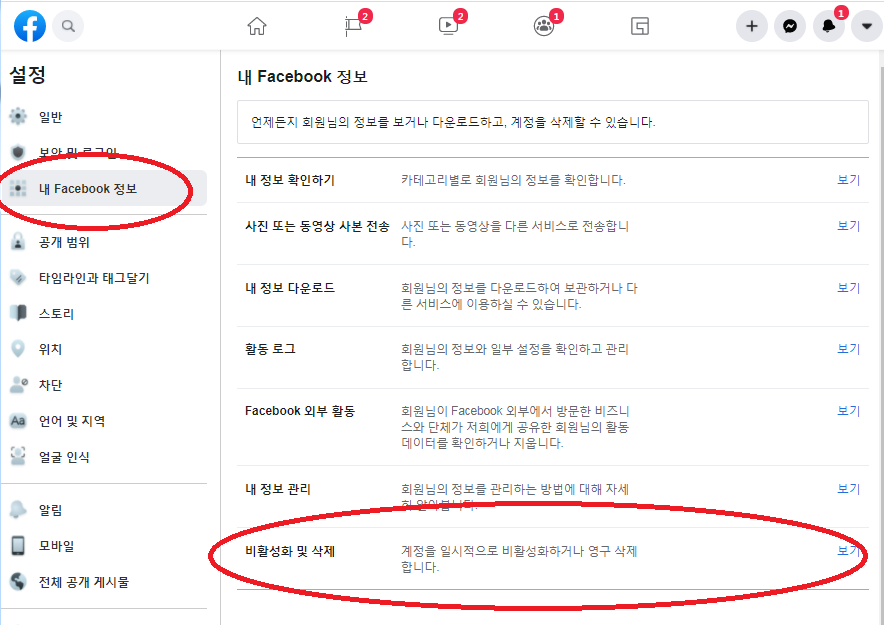Open the Pages flag icon

point(353,26)
